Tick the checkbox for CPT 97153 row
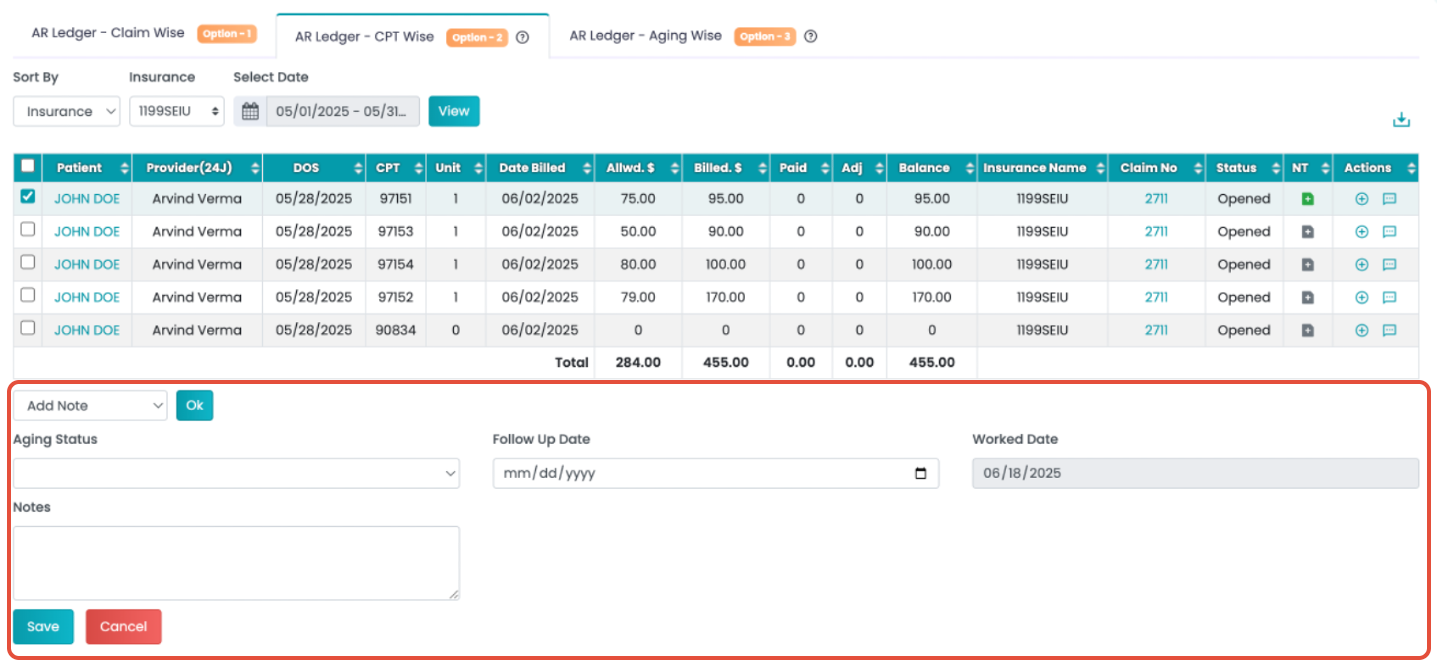1437x666 pixels. 28,230
